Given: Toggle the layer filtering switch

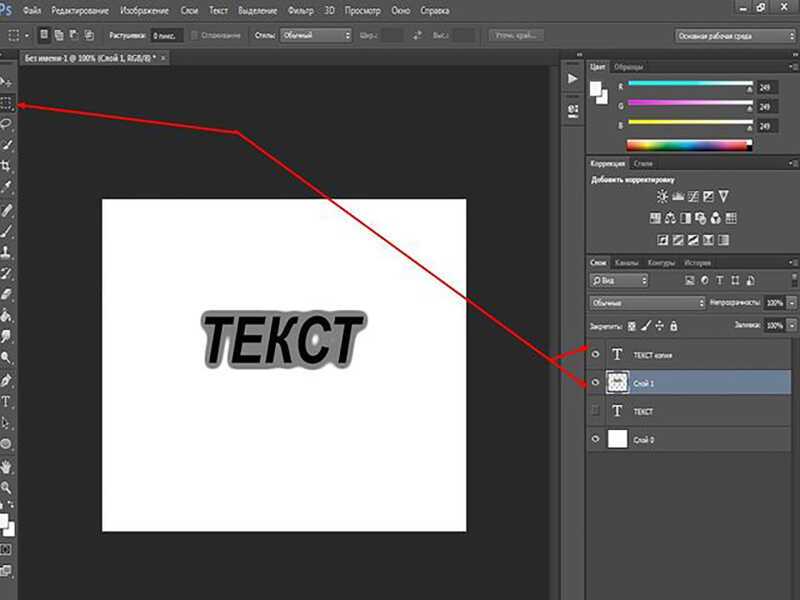Looking at the screenshot, I should coord(794,280).
